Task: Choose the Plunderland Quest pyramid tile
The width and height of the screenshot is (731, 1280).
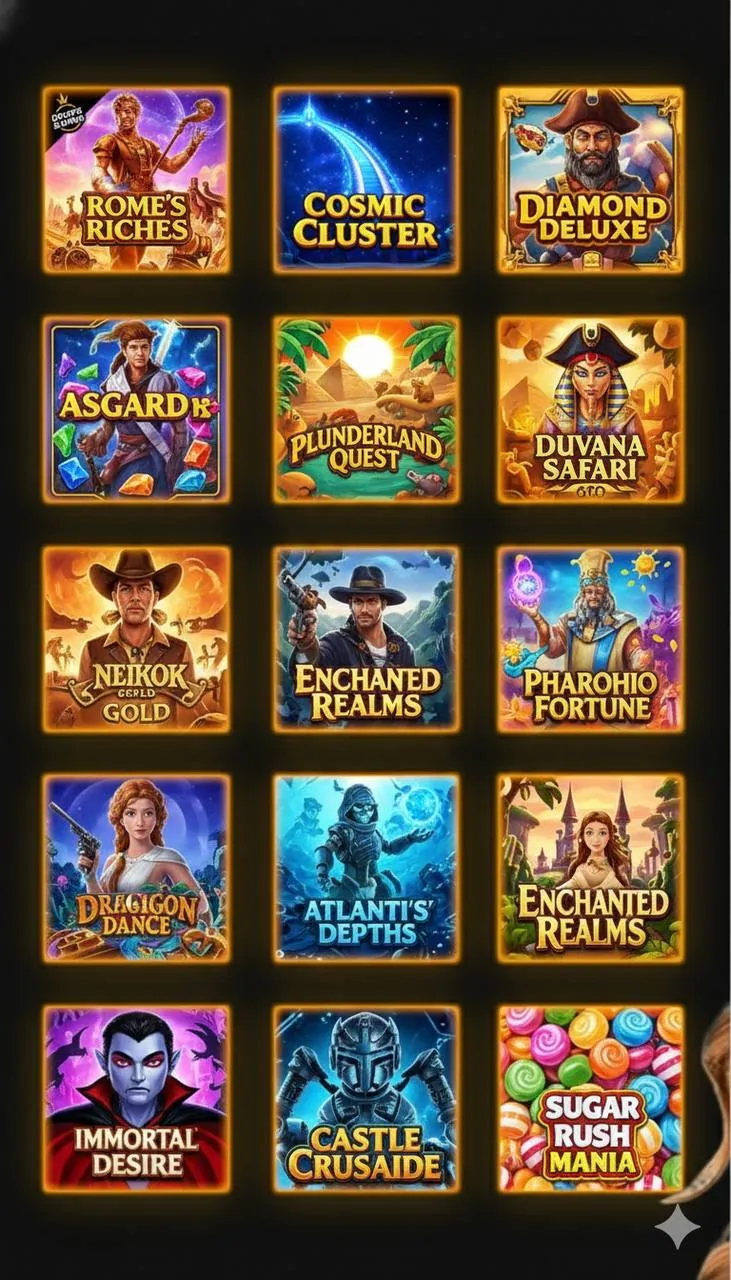Action: [x=366, y=409]
